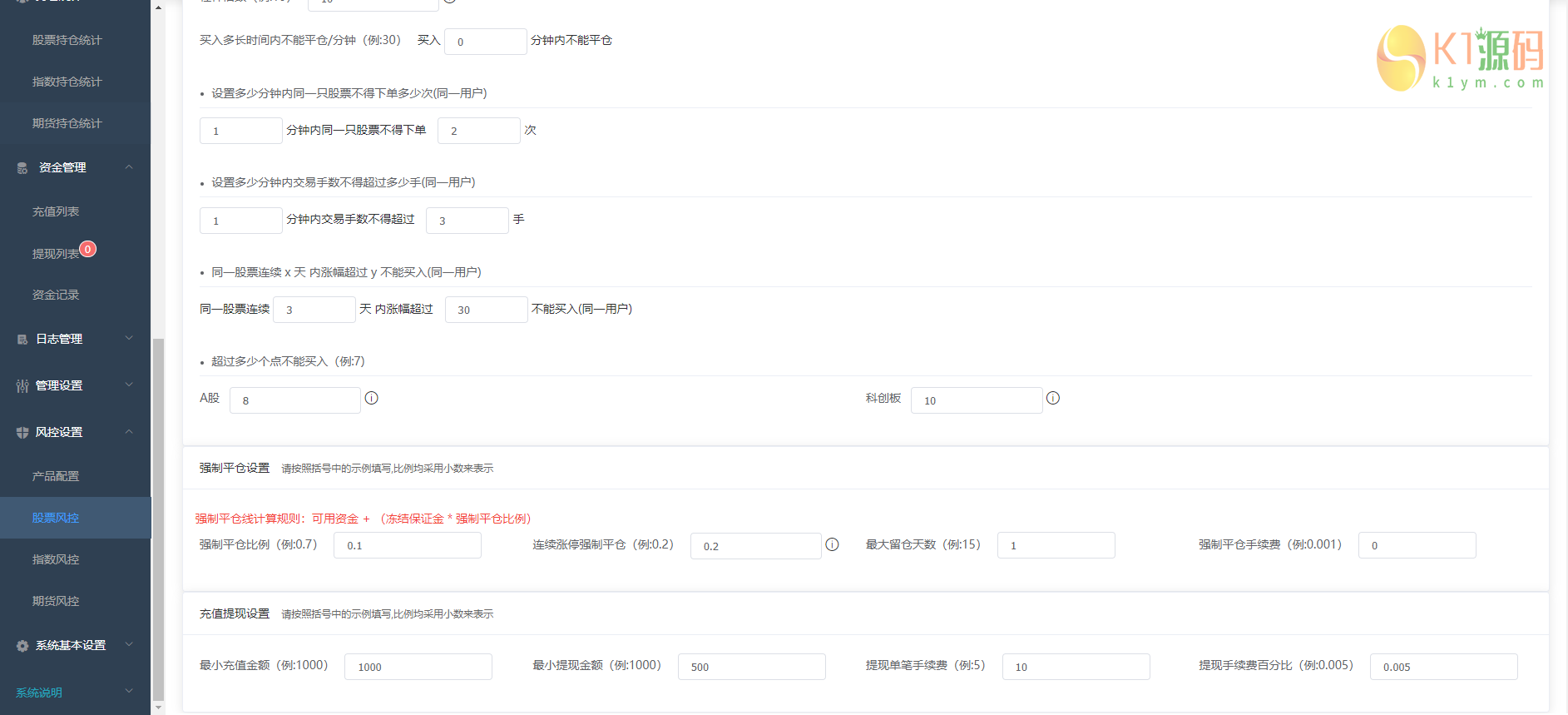Click the 管理设置 sliders icon
The height and width of the screenshot is (715, 1568).
pos(22,386)
